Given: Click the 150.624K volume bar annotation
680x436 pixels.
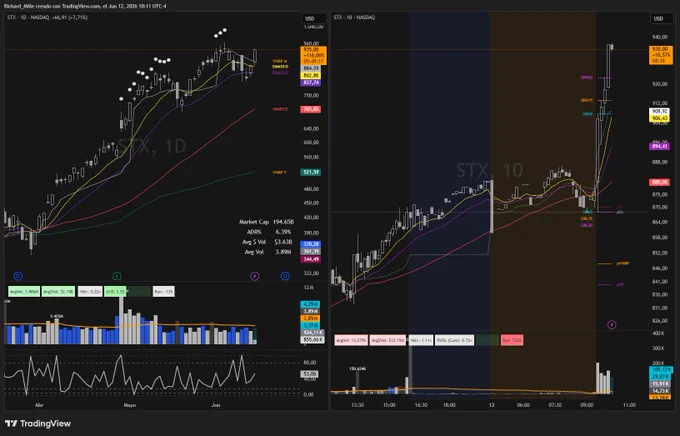Looking at the screenshot, I should pyautogui.click(x=358, y=369).
